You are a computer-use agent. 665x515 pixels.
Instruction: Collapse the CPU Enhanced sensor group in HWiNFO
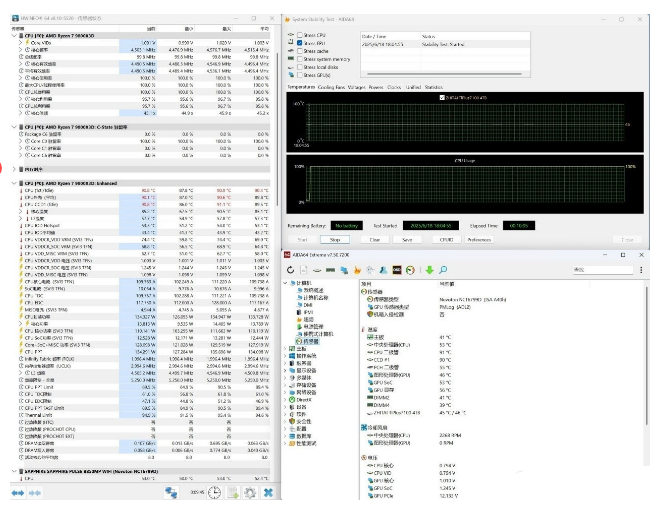(x=12, y=184)
